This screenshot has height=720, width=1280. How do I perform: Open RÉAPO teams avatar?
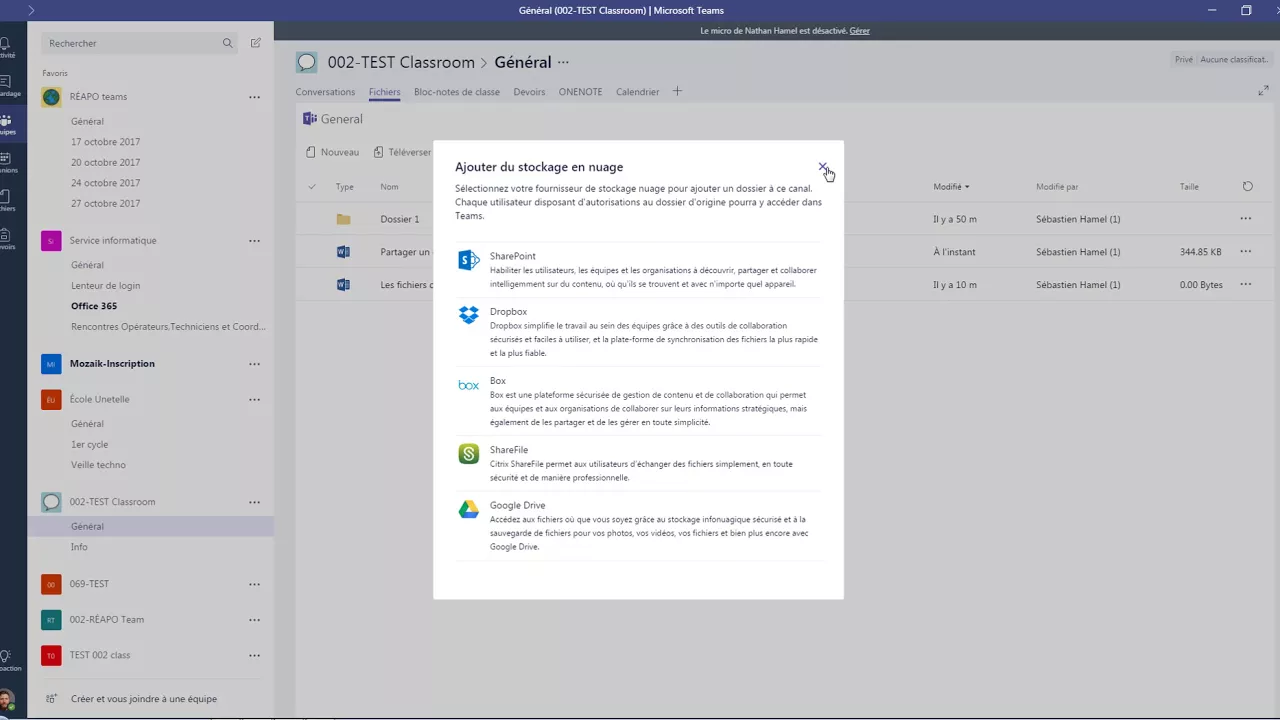(x=51, y=97)
